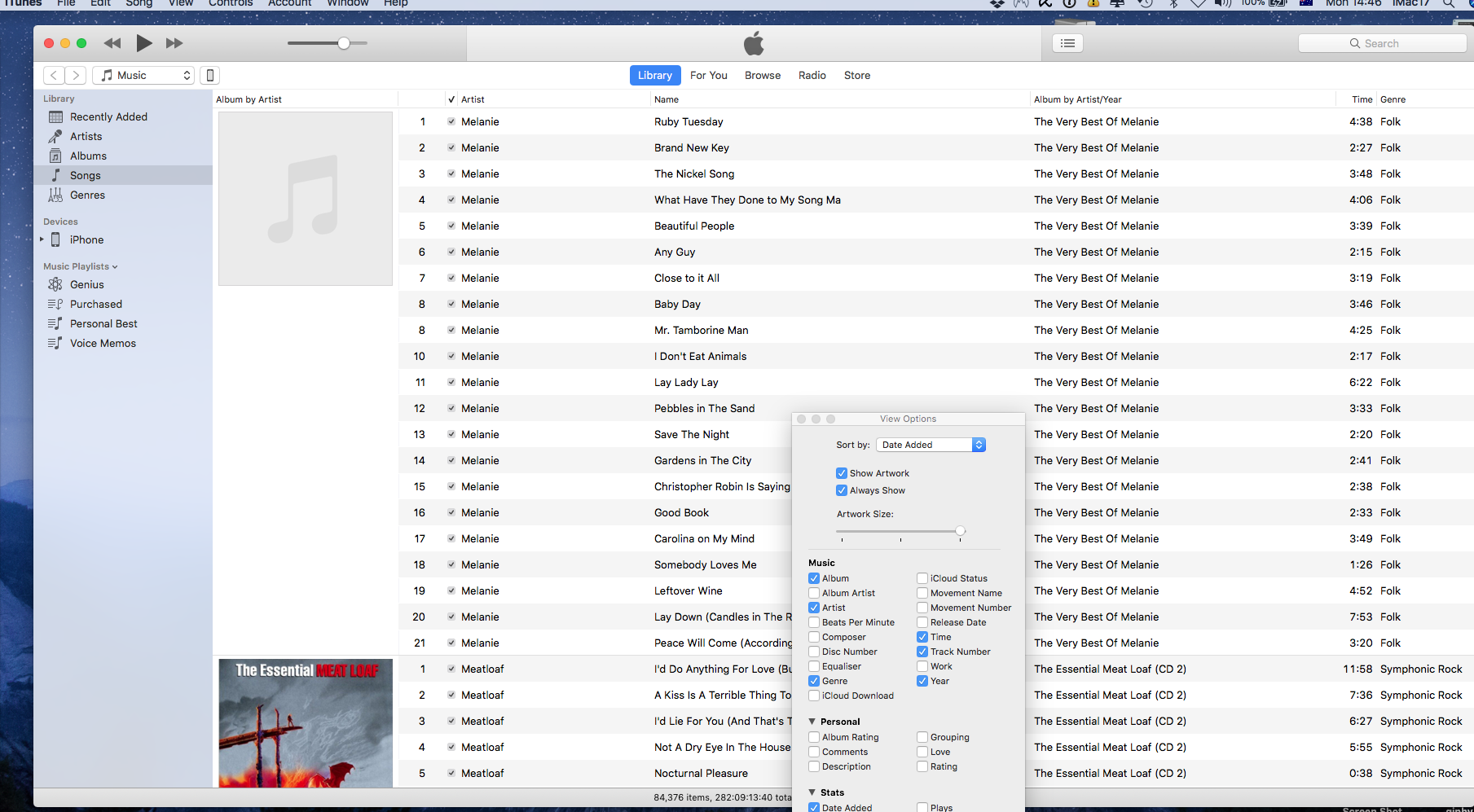This screenshot has height=812, width=1474.
Task: Switch to the Store tab
Action: pyautogui.click(x=857, y=75)
